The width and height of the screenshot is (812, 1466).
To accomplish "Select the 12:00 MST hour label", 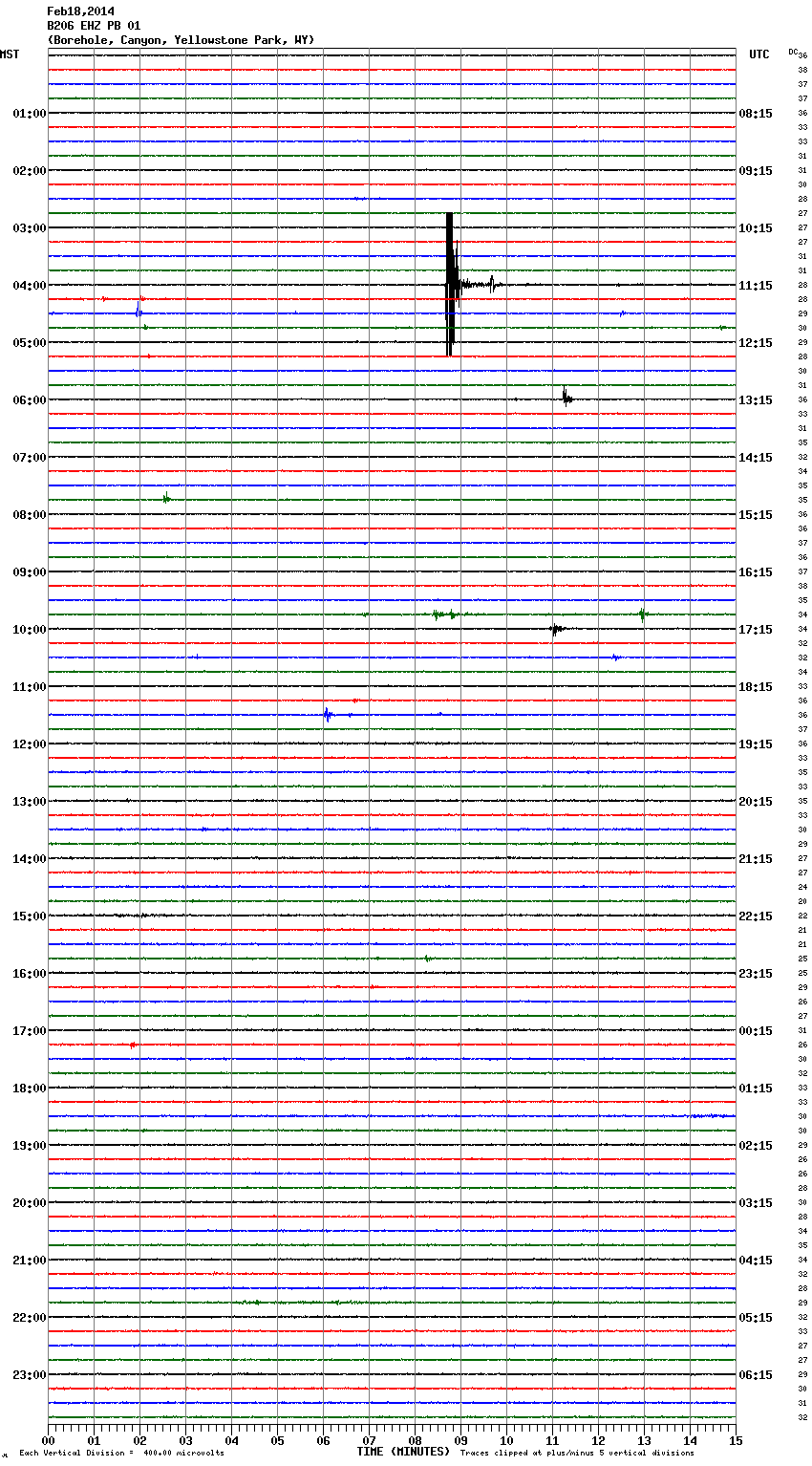I will point(30,744).
